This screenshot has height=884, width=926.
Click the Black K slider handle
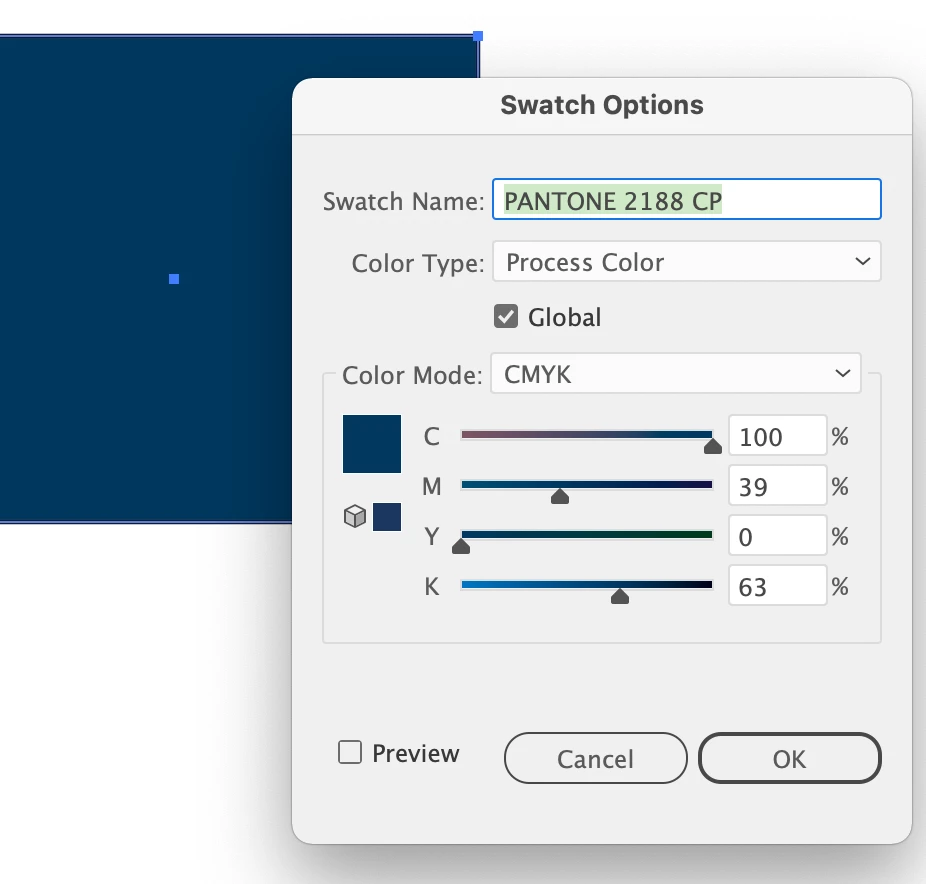coord(619,596)
